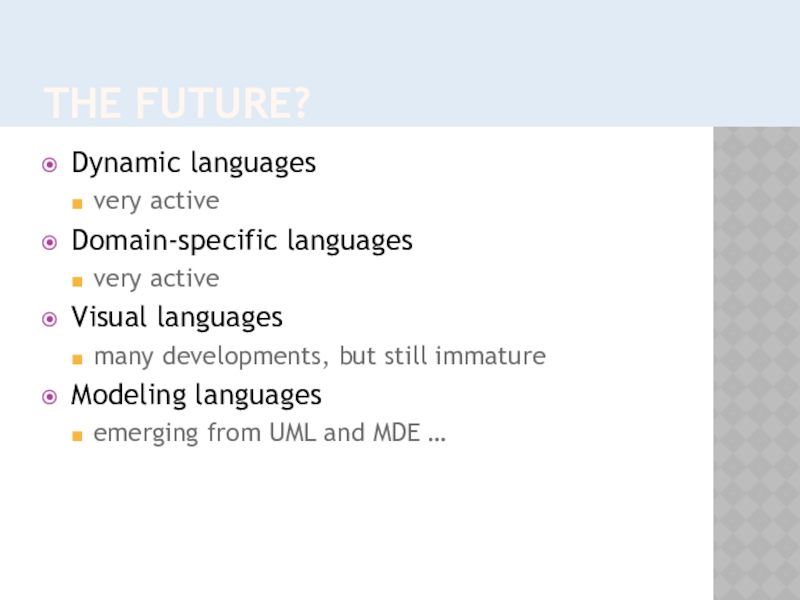Image resolution: width=800 pixels, height=600 pixels.
Task: Click "very active" under Domain-specific languages
Action: [x=156, y=278]
